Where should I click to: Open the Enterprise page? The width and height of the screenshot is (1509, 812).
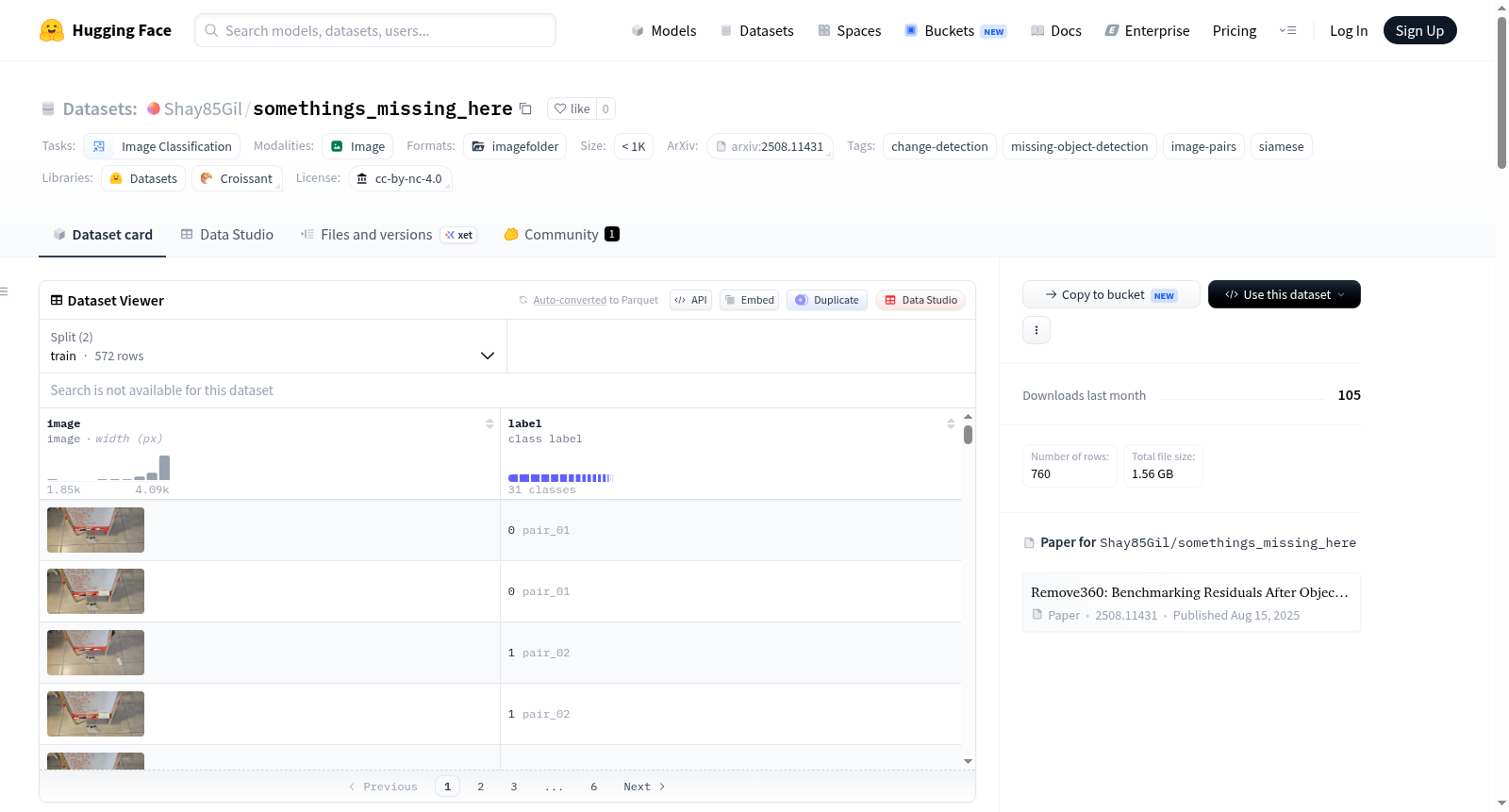[1147, 30]
